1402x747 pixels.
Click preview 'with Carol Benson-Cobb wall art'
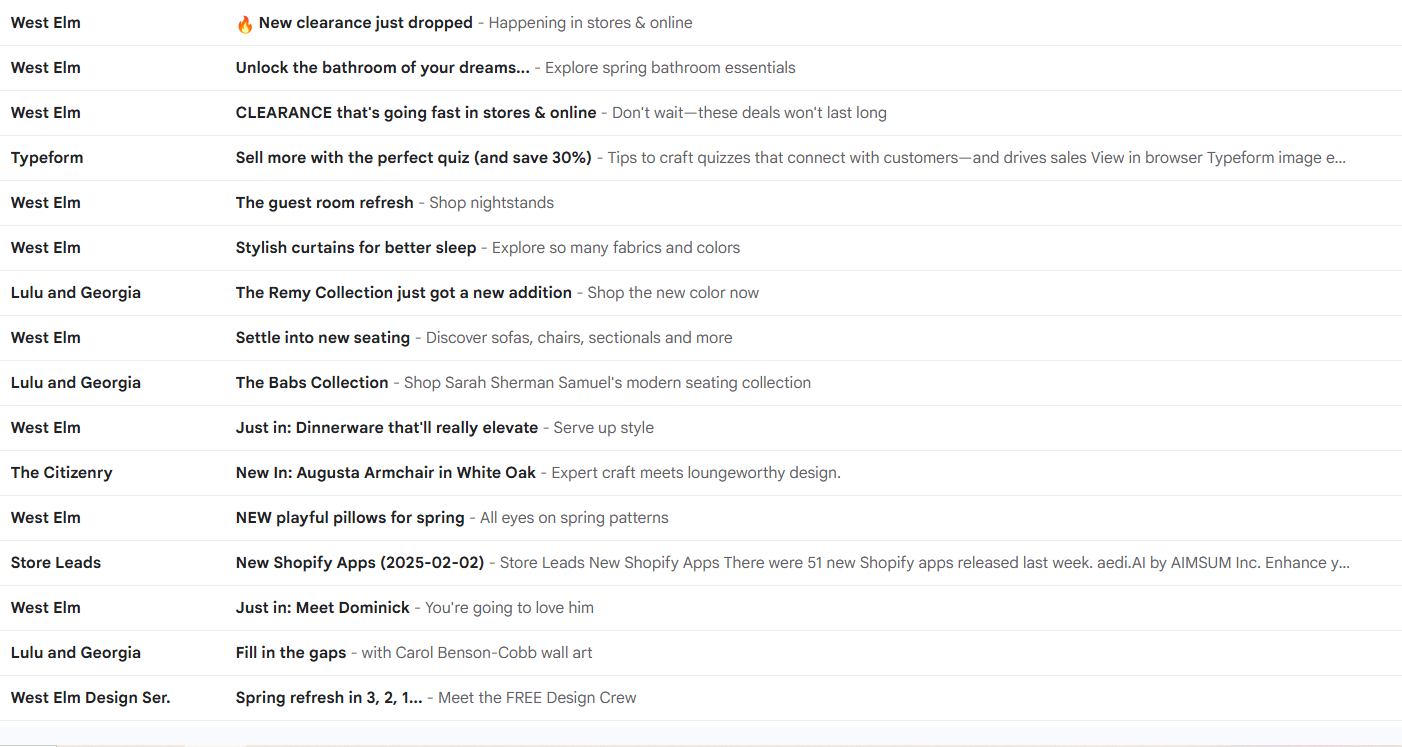point(477,653)
